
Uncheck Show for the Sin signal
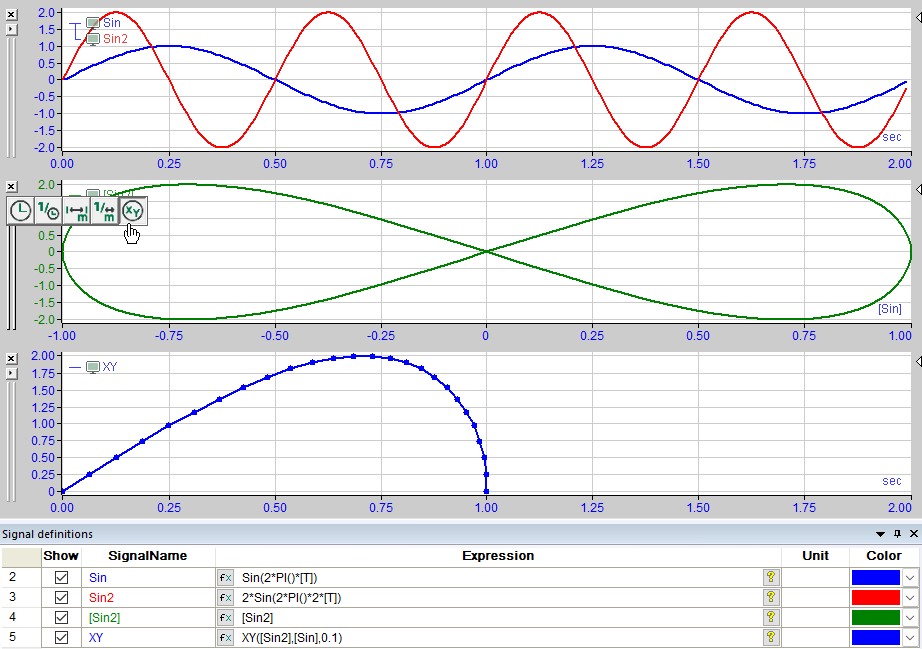61,578
